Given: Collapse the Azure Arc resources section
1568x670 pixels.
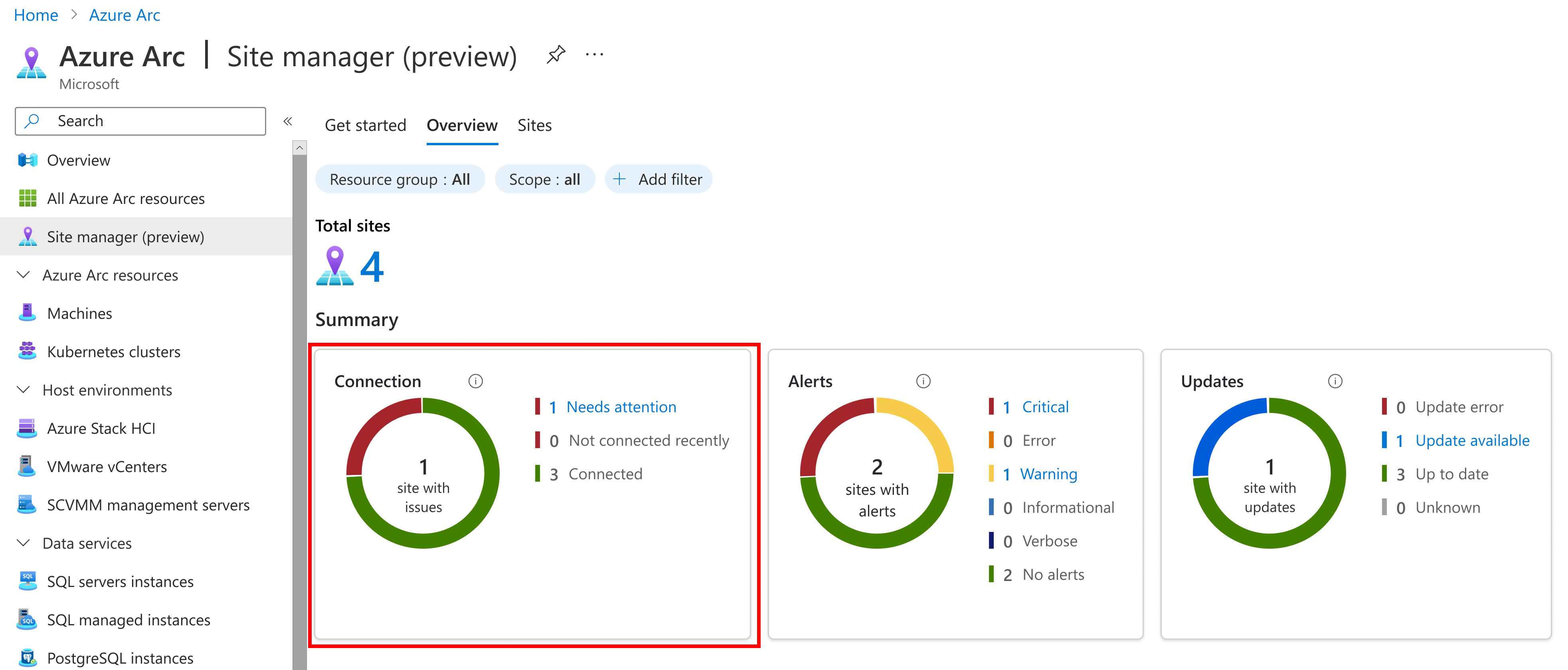Looking at the screenshot, I should tap(23, 275).
